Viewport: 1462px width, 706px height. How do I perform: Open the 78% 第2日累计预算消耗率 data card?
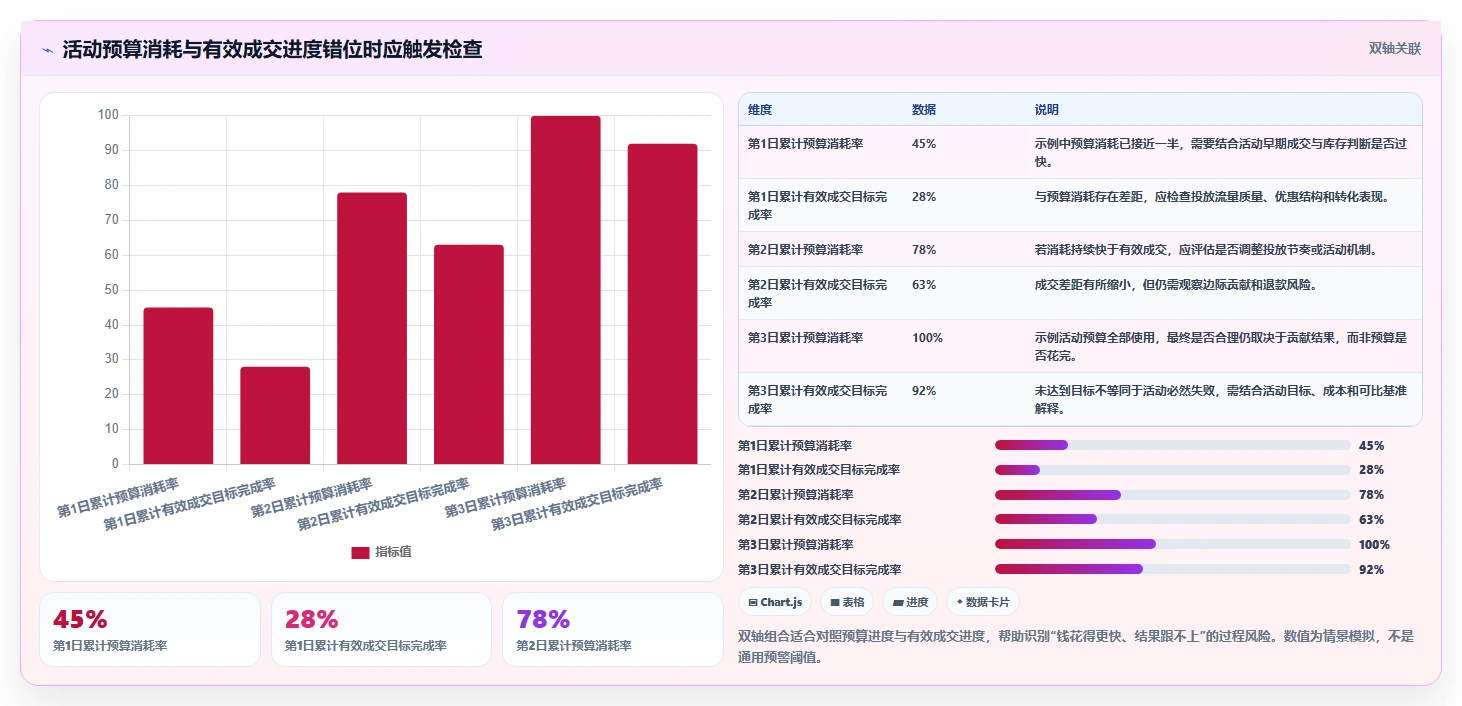(613, 630)
